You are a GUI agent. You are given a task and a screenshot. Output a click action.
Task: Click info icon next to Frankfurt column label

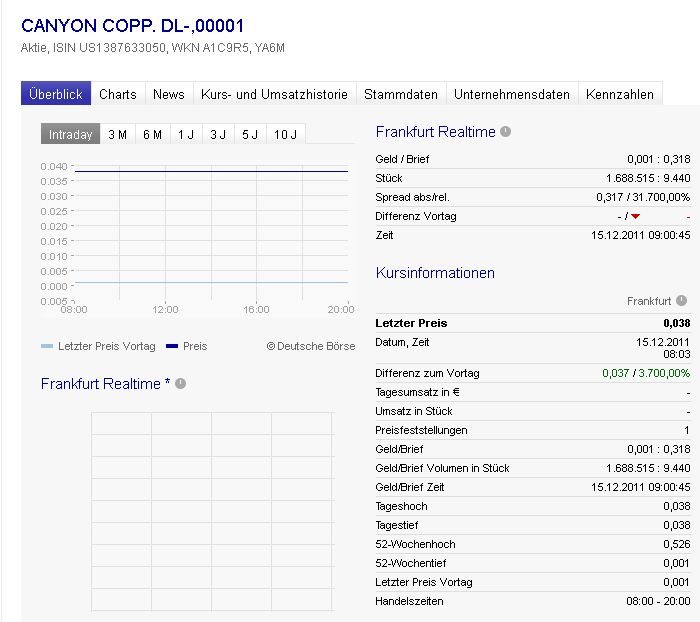pyautogui.click(x=682, y=300)
